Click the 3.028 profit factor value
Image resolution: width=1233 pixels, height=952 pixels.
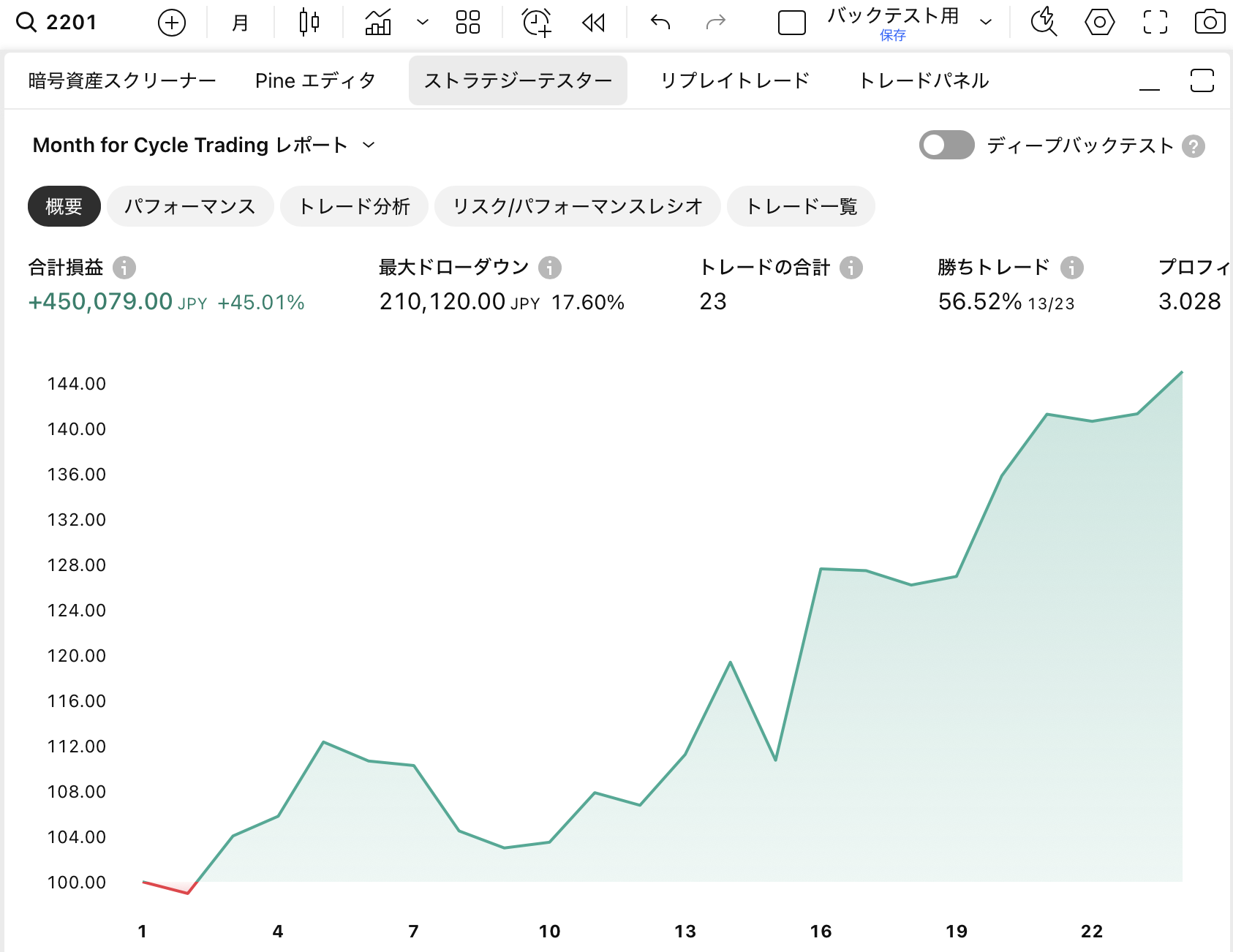point(1190,301)
